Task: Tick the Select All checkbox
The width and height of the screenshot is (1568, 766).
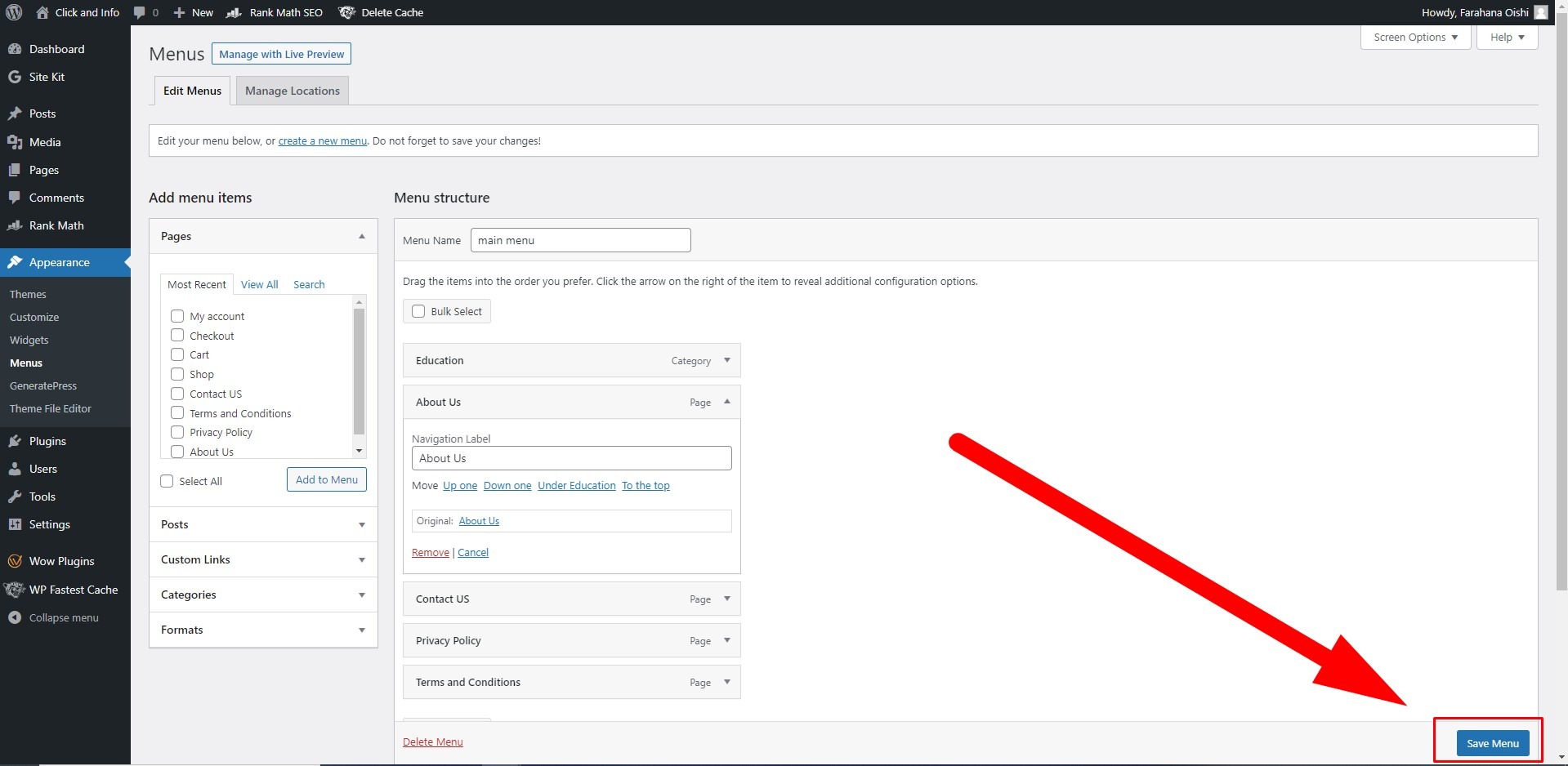Action: [168, 481]
